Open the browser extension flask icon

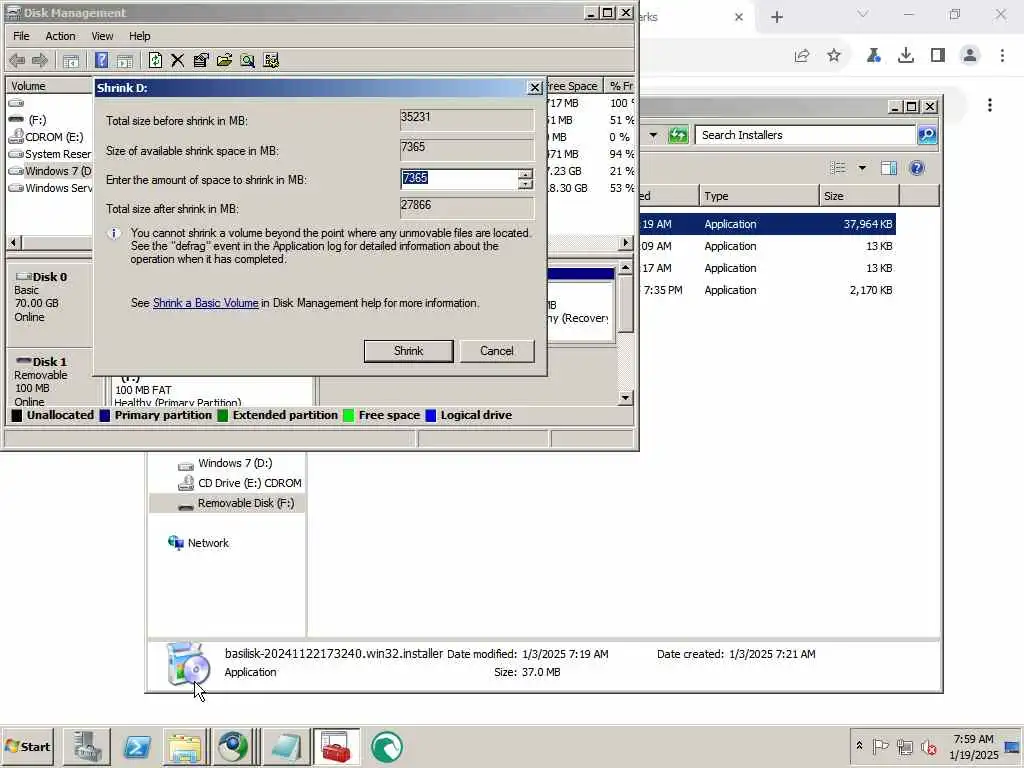874,56
